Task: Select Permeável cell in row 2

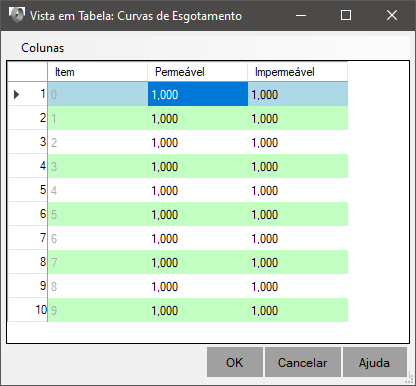Action: click(198, 118)
